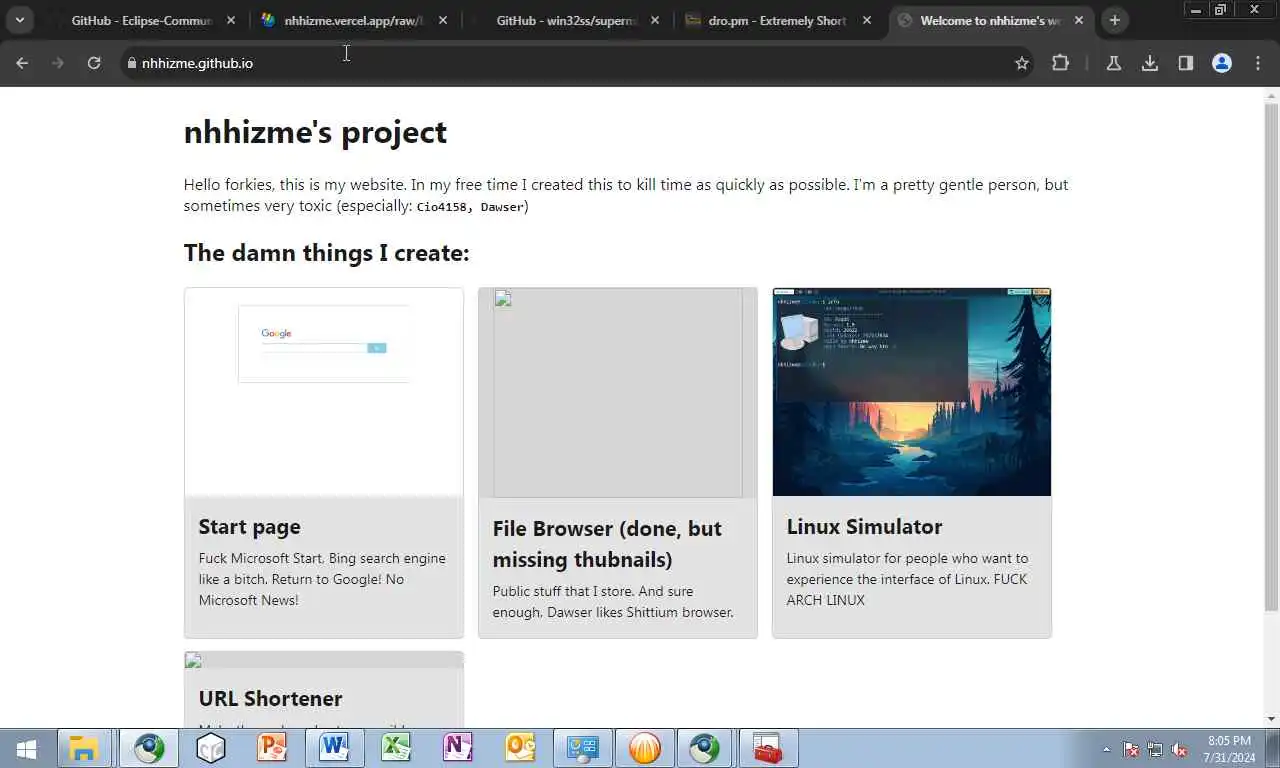
Task: Show browser downloads
Action: tap(1150, 63)
